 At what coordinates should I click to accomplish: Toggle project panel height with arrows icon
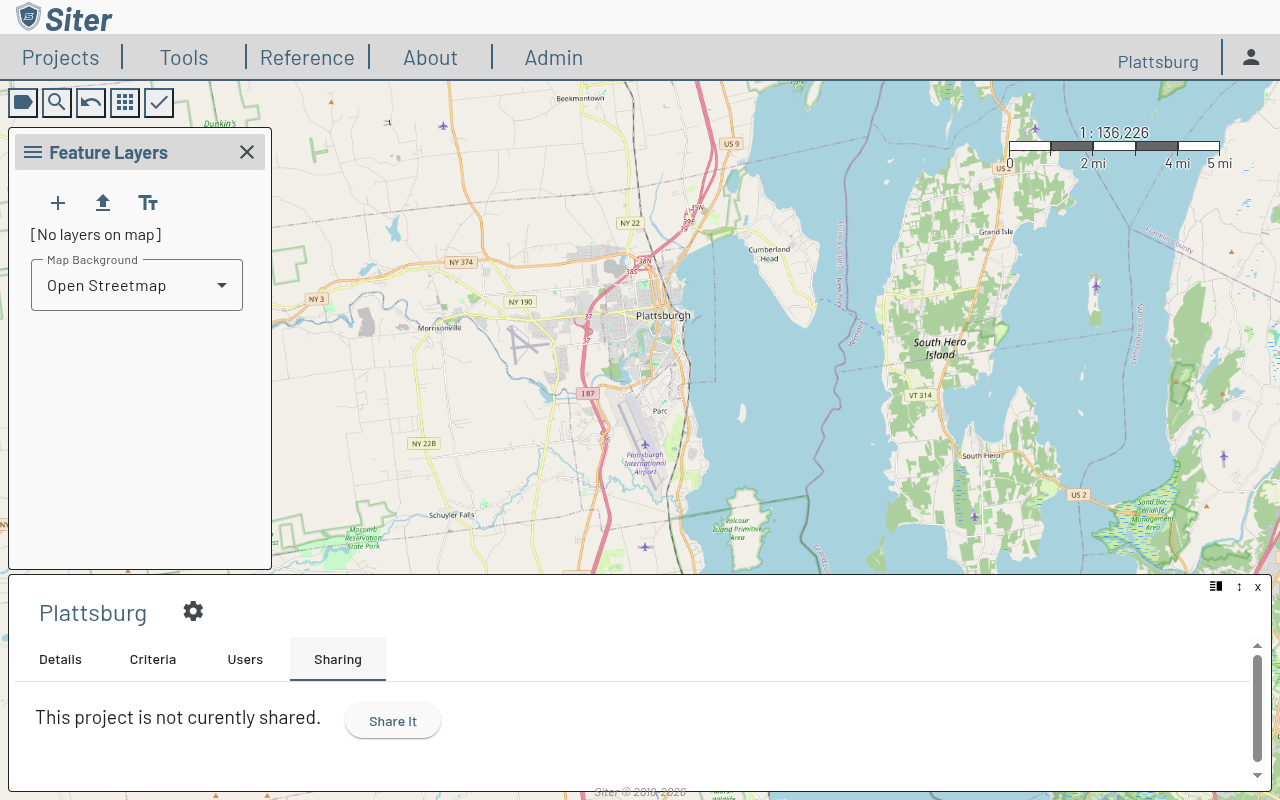tap(1239, 587)
